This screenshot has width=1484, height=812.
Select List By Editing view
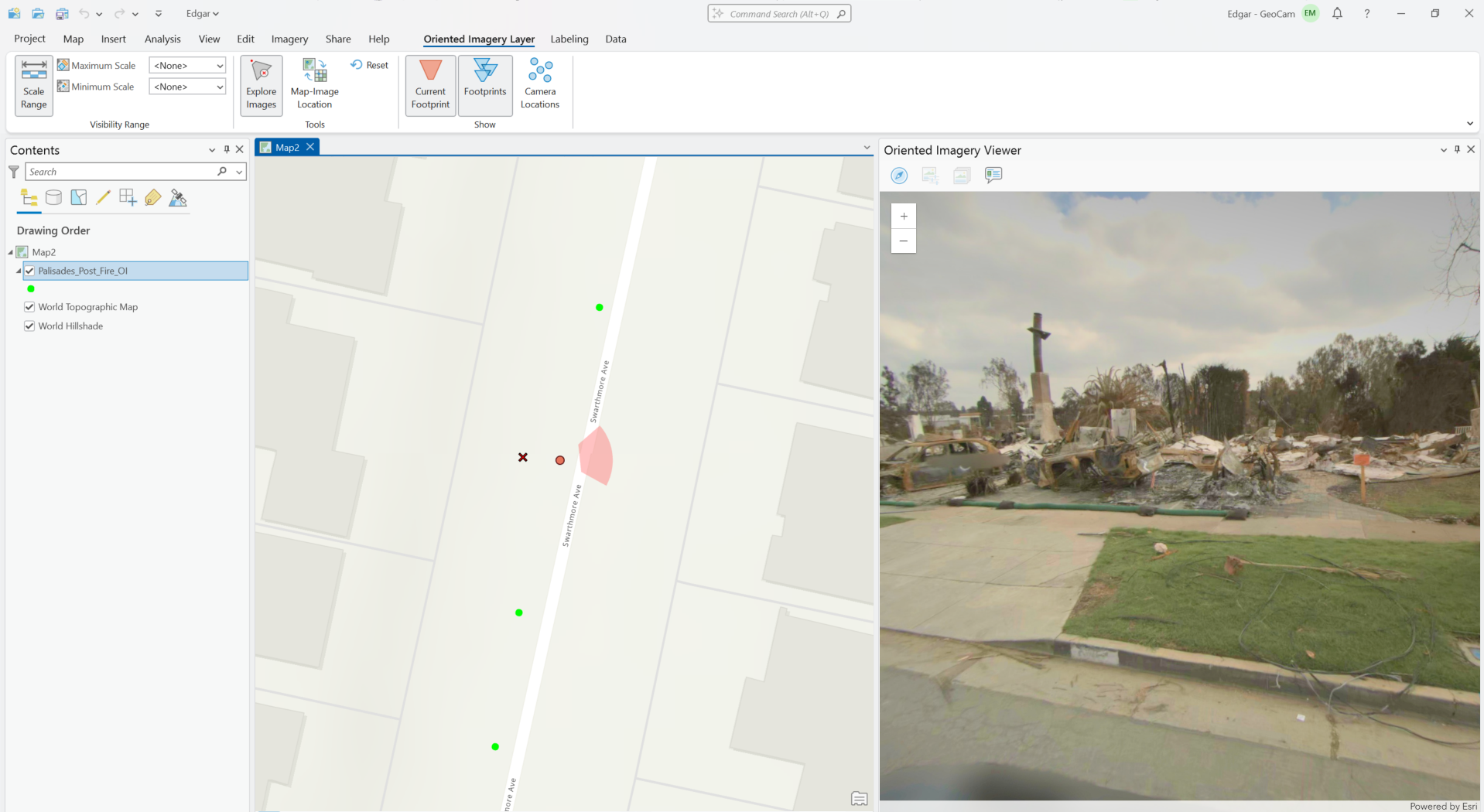[x=103, y=198]
